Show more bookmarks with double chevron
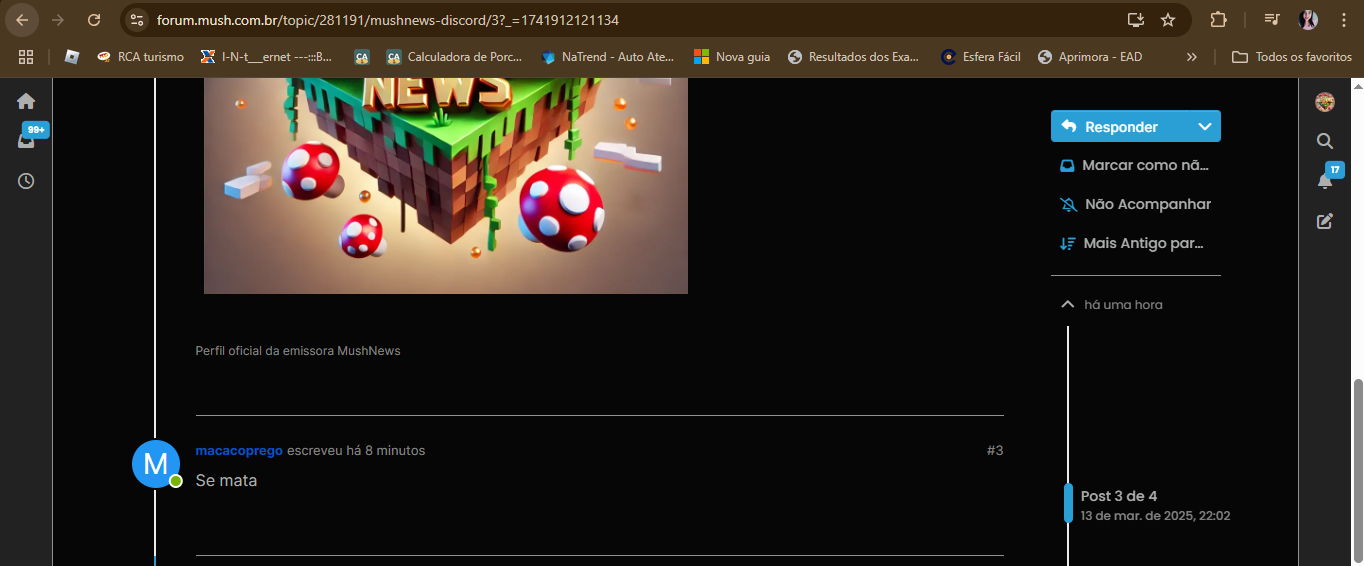Screen dimensions: 1364x566 [x=1191, y=57]
